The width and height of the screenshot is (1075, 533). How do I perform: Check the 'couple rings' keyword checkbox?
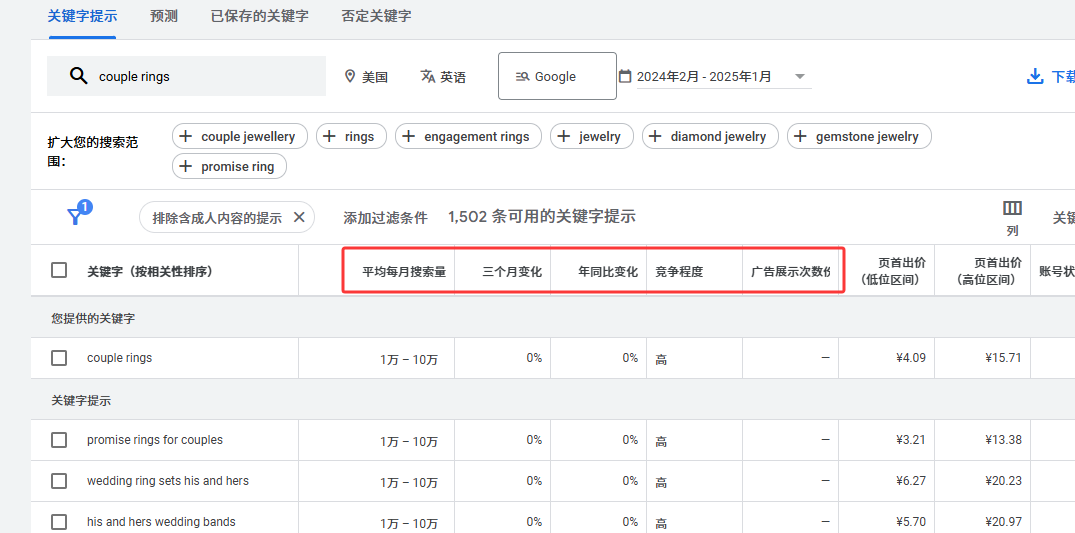[59, 358]
